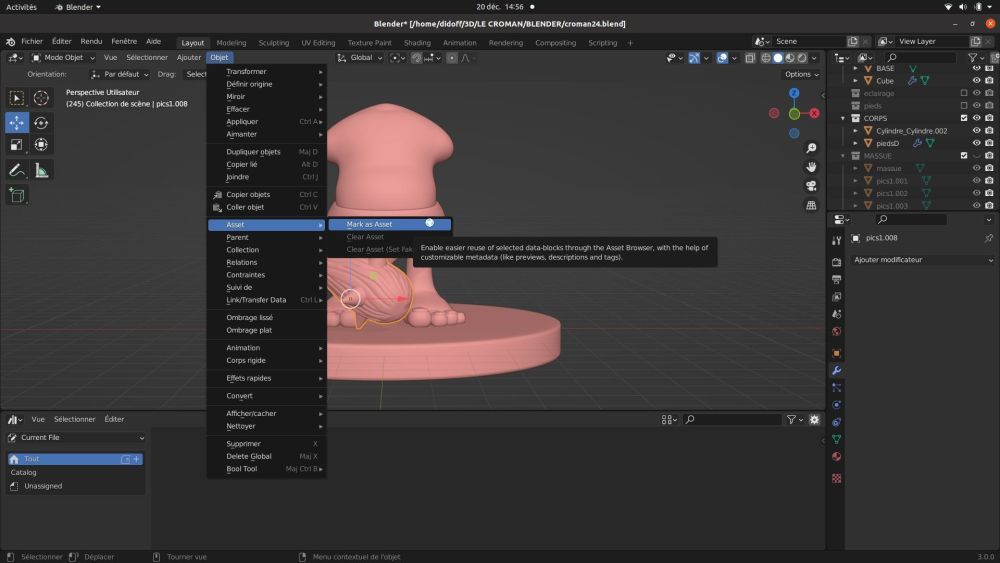This screenshot has height=563, width=1000.
Task: Select the Transform tool icon
Action: 41,145
